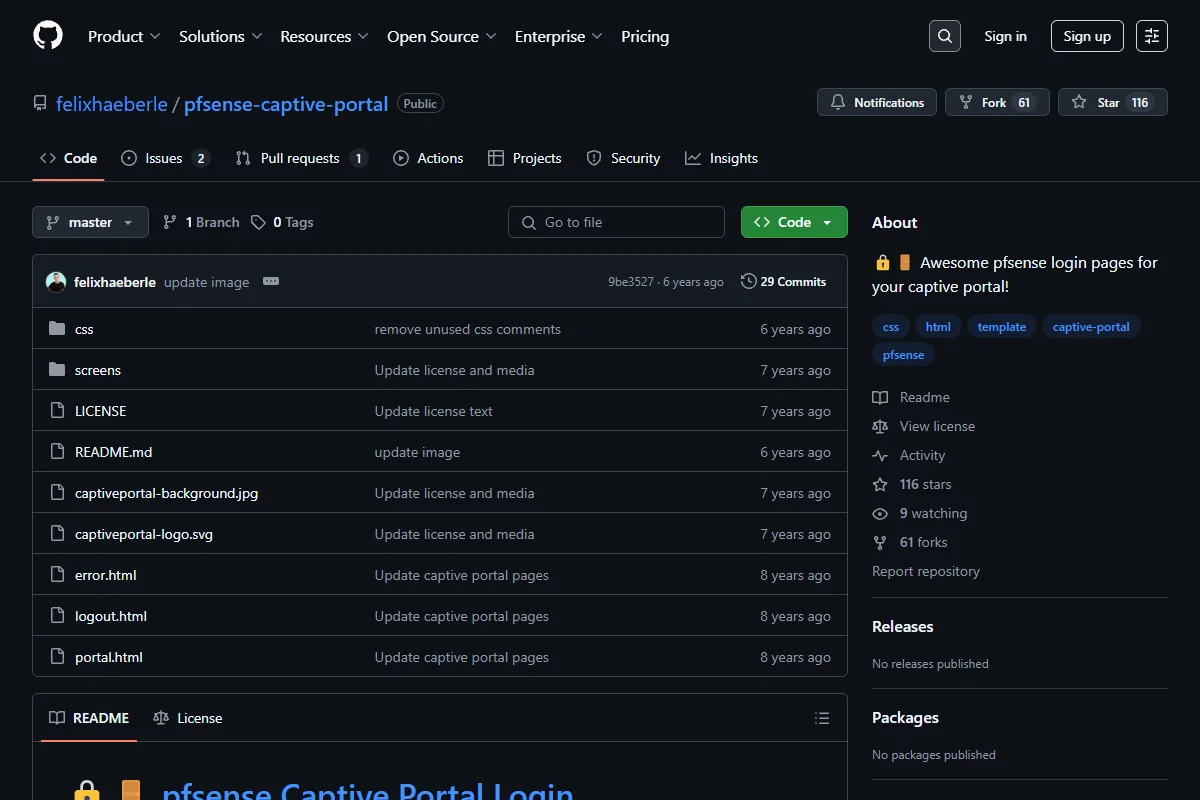1200x800 pixels.
Task: Click the Go to file field
Action: (616, 222)
